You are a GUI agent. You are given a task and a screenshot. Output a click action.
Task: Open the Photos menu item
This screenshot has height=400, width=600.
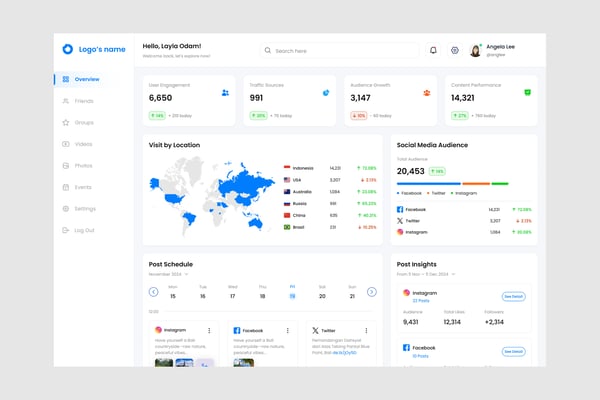pos(77,166)
